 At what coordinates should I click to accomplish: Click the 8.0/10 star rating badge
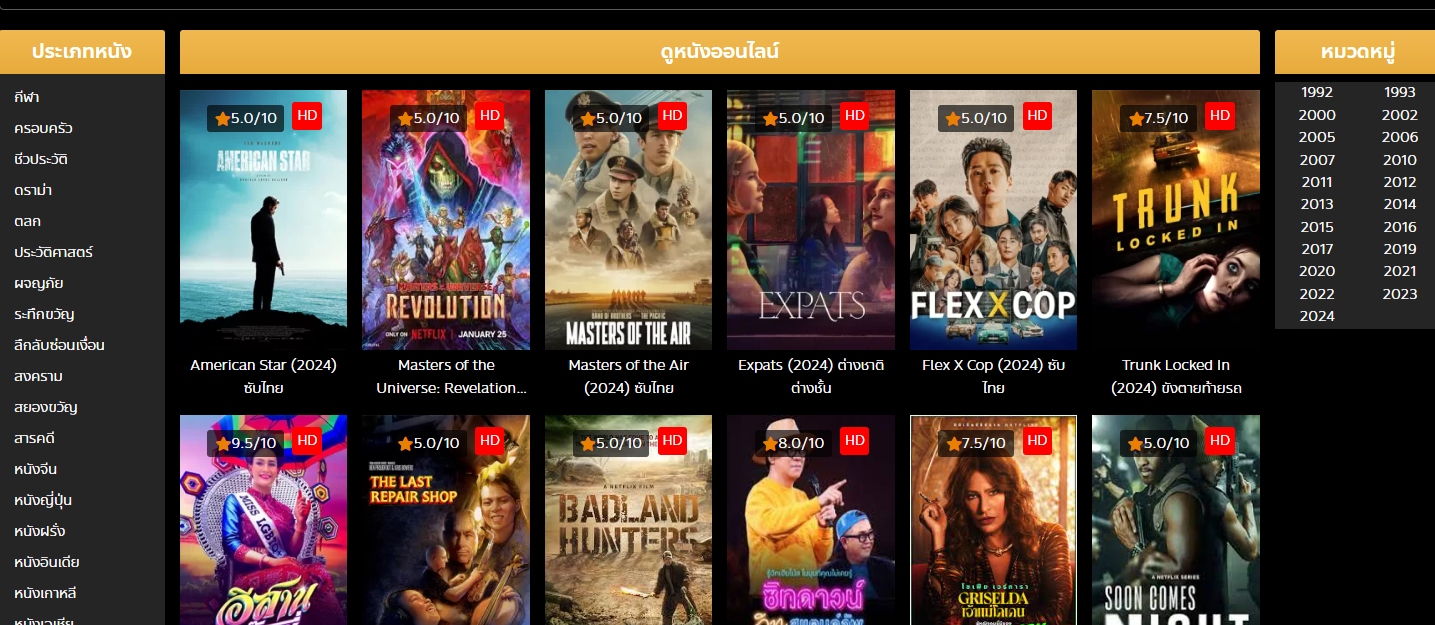pyautogui.click(x=794, y=443)
